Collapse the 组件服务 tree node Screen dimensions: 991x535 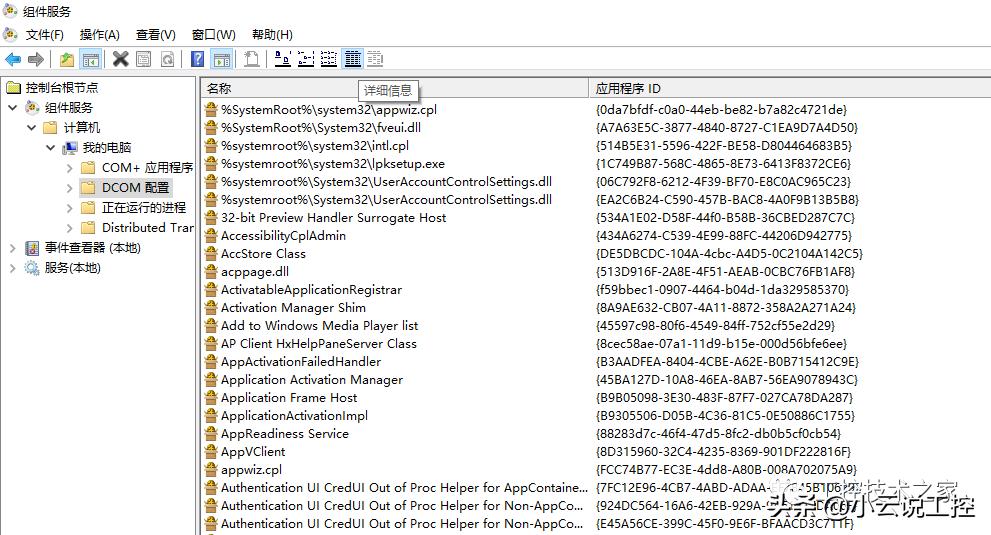(x=12, y=108)
